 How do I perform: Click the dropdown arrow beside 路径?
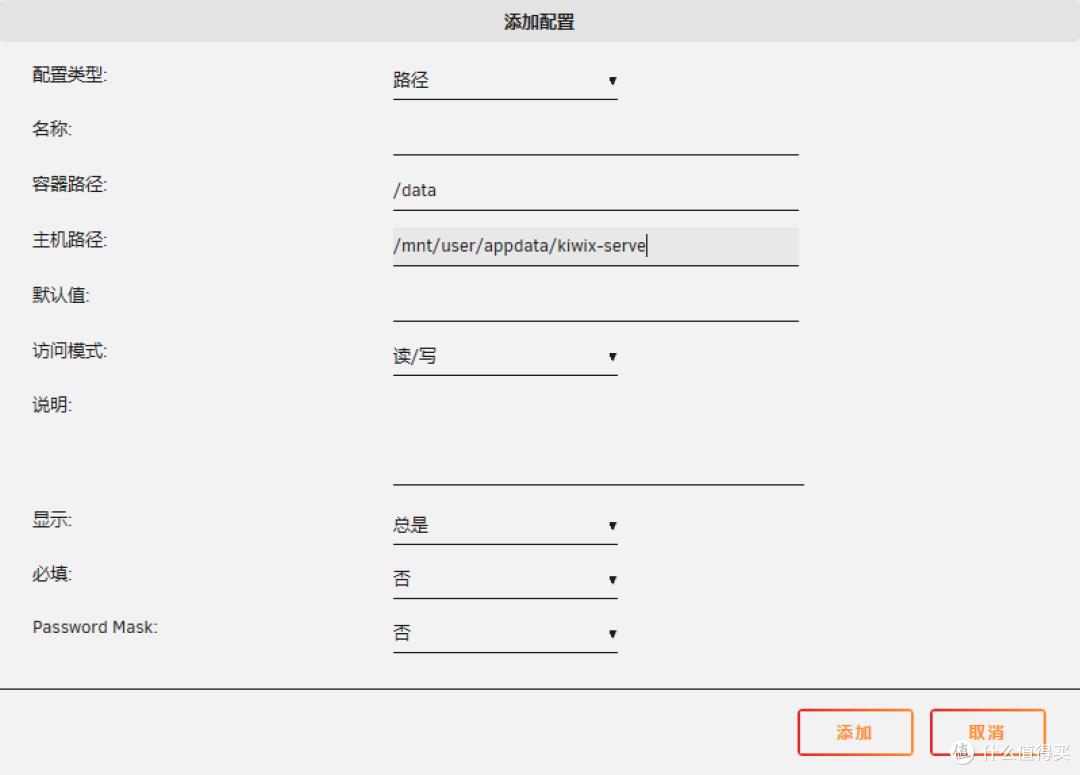pyautogui.click(x=612, y=82)
